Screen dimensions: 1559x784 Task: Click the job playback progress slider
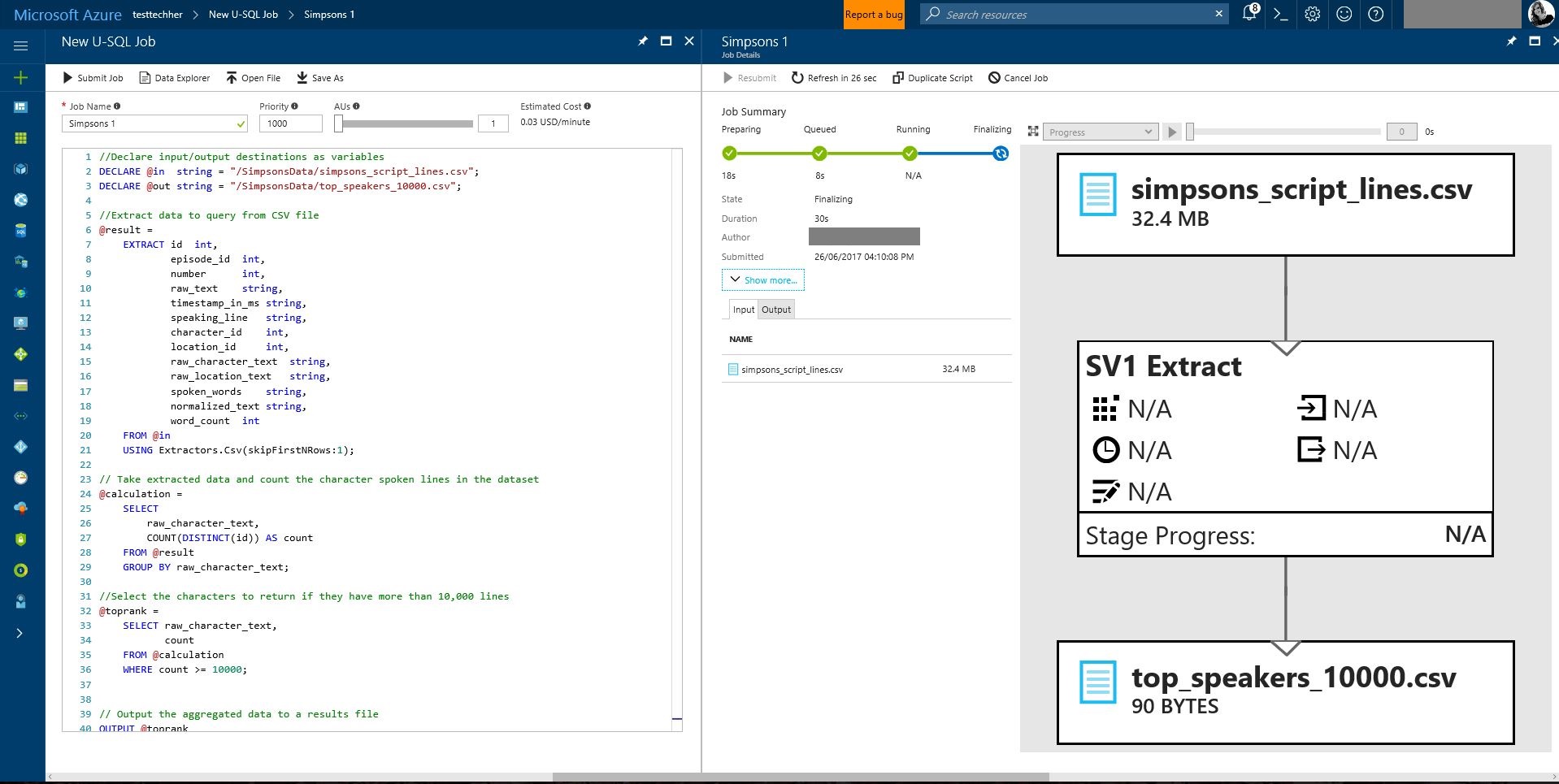pyautogui.click(x=1285, y=132)
